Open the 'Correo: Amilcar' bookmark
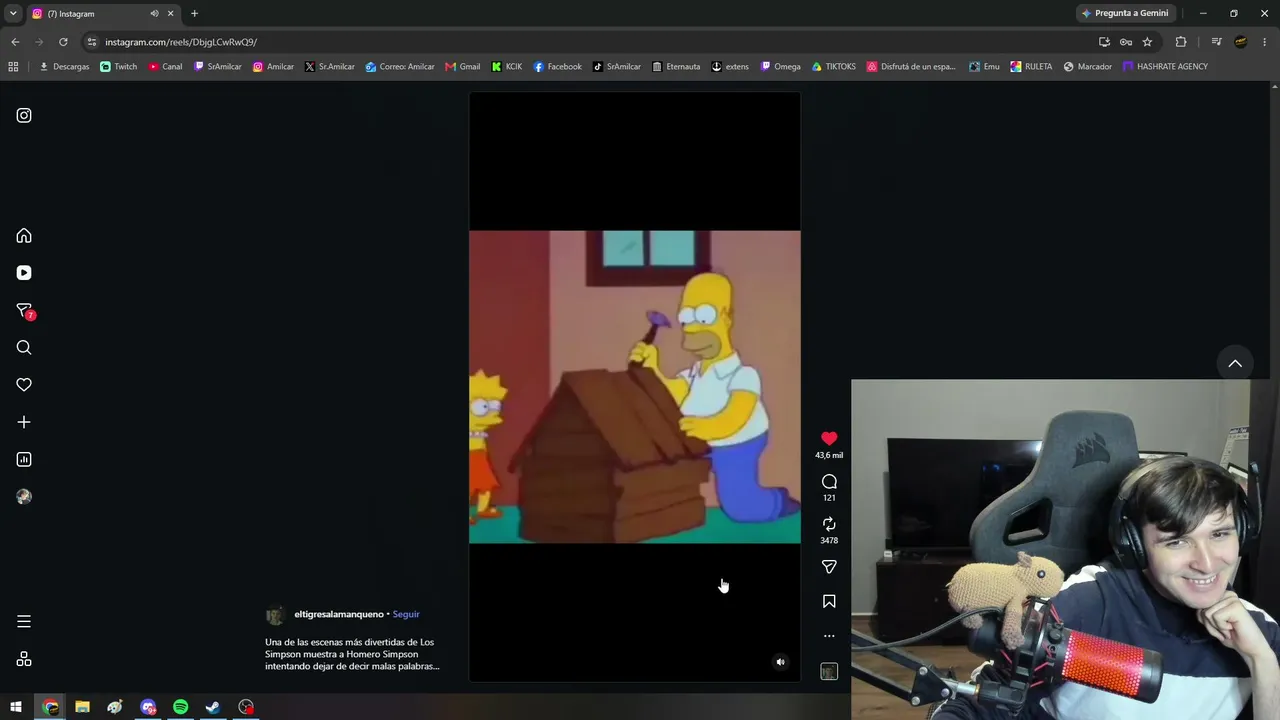1280x720 pixels. click(x=400, y=67)
